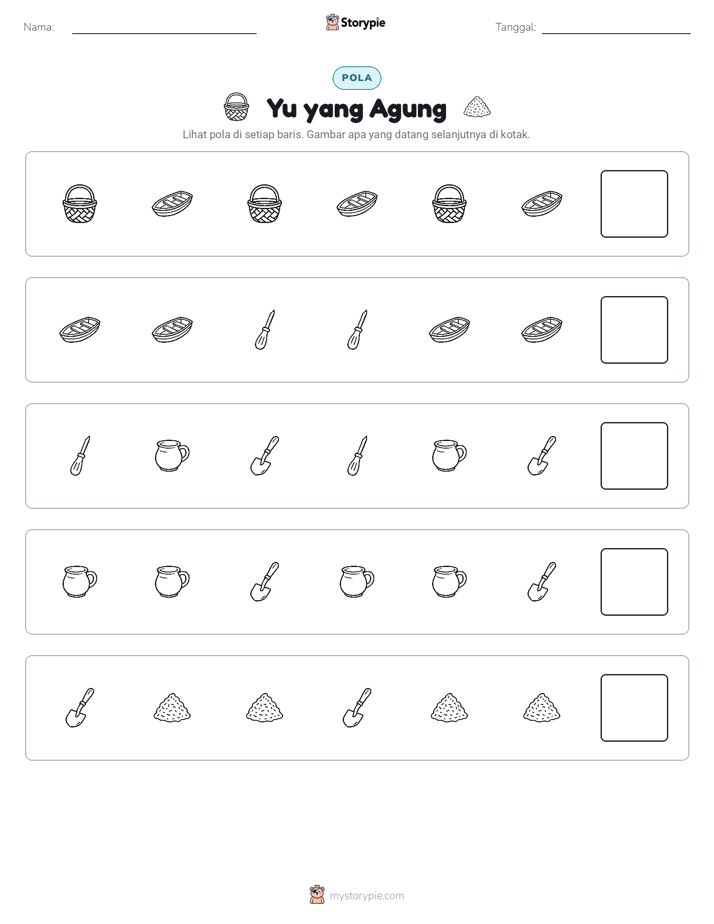Screen dimensions: 714x924
Task: Click the Storypie logo at top
Action: click(355, 23)
